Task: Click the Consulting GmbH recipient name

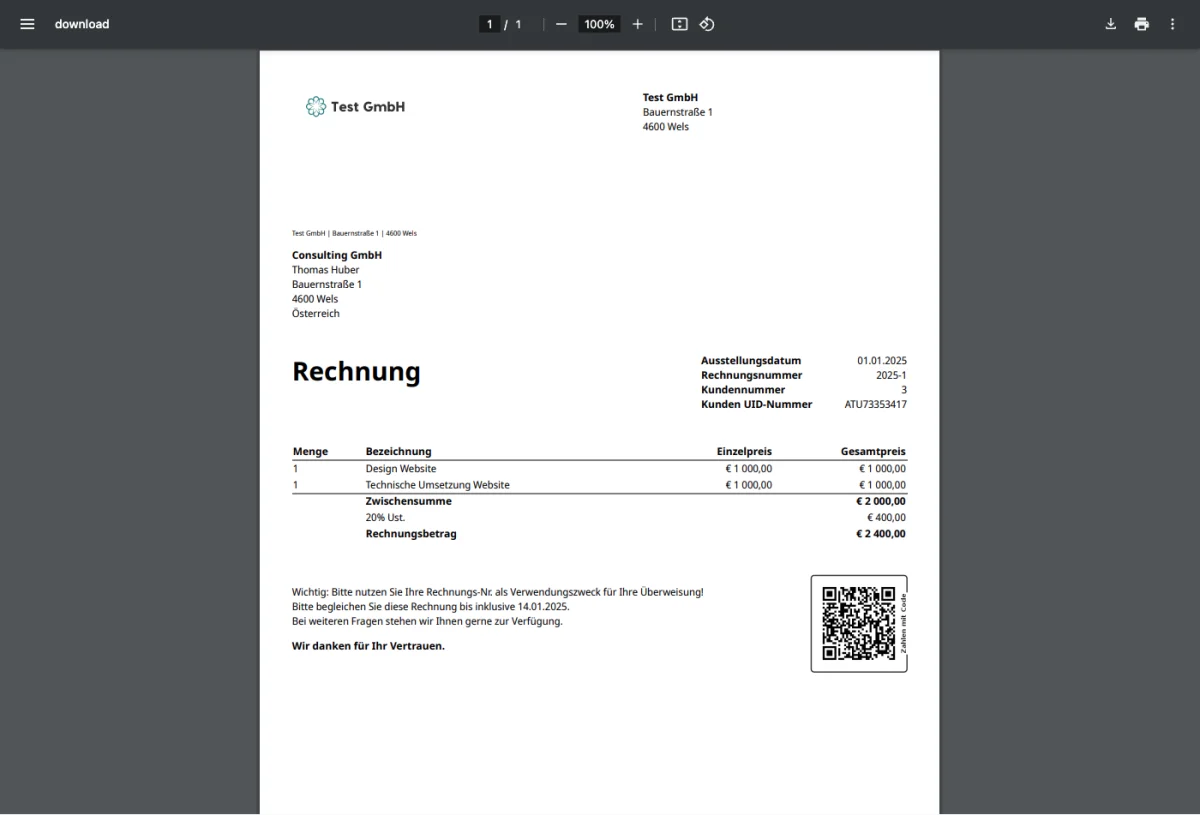Action: (337, 255)
